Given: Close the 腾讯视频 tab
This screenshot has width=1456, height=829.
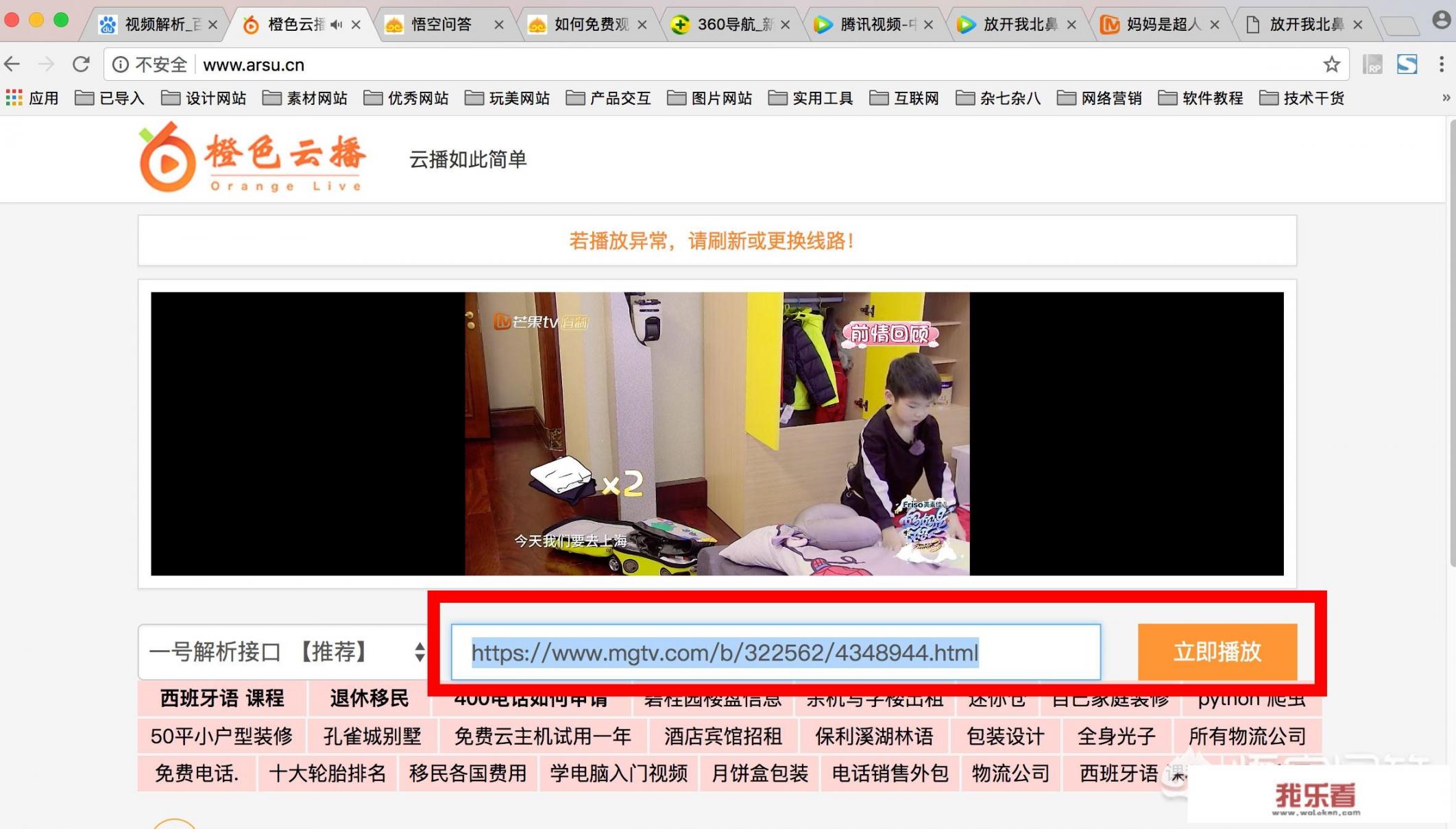Looking at the screenshot, I should [x=928, y=25].
